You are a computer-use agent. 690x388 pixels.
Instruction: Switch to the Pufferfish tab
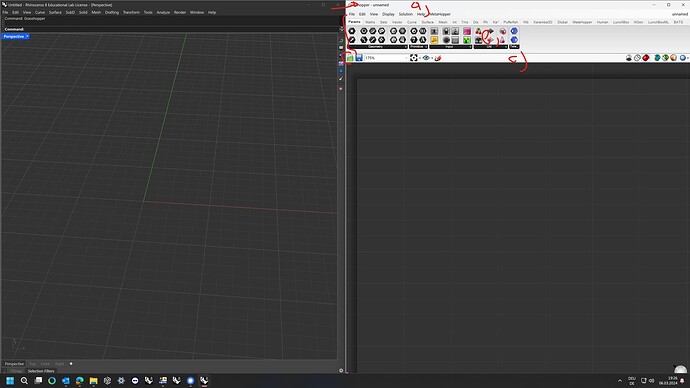510,22
